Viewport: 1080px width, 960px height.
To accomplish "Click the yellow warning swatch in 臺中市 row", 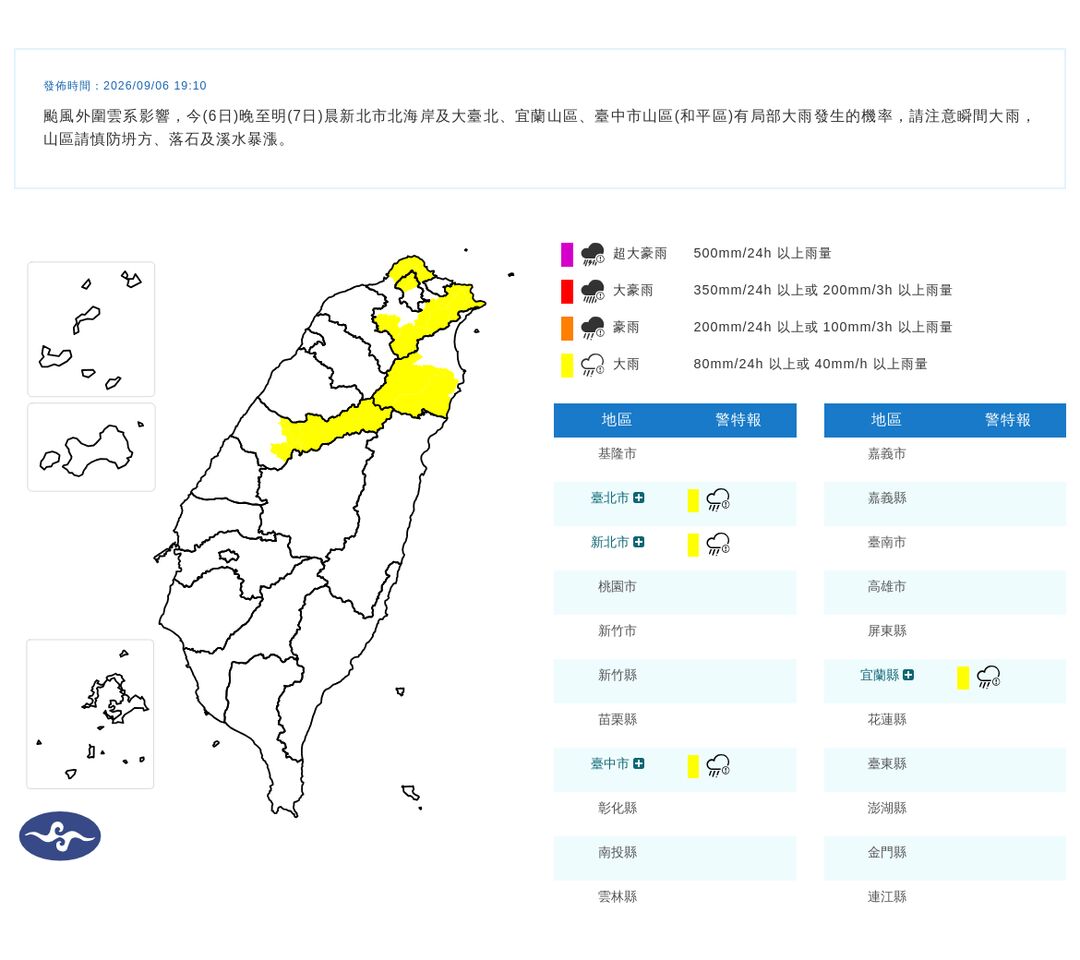I will tap(693, 766).
